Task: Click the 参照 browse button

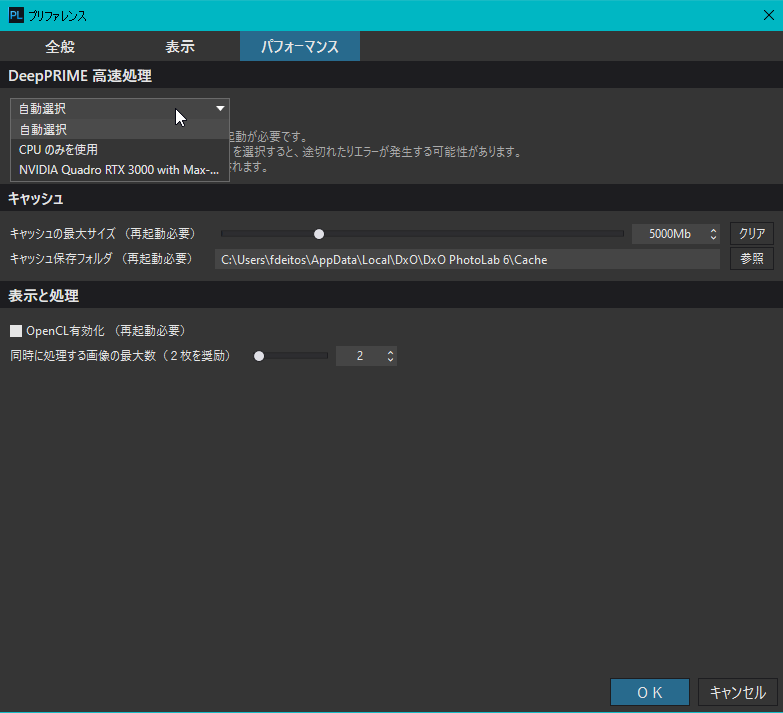Action: coord(752,259)
